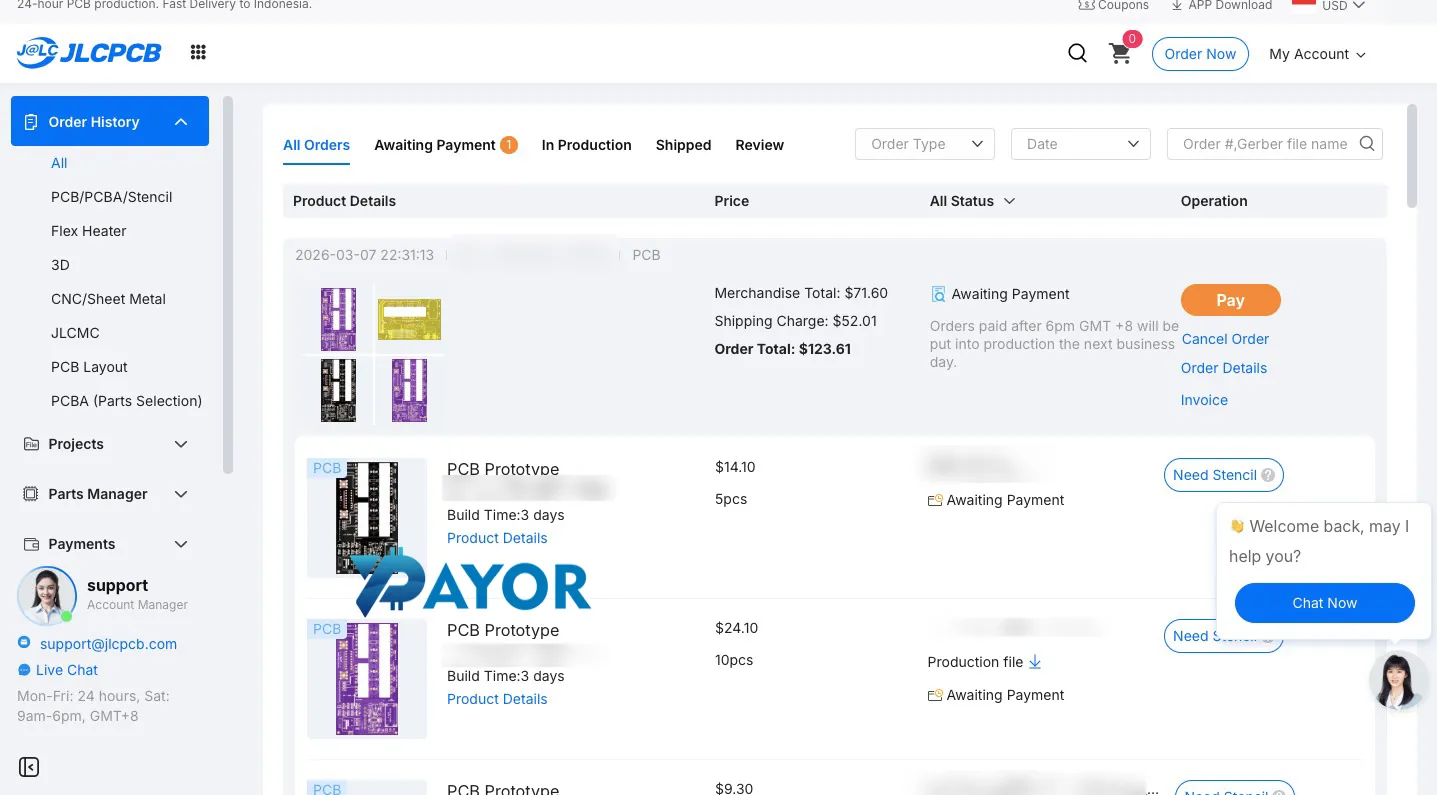Expand the Projects section
The image size is (1437, 795).
pyautogui.click(x=181, y=444)
